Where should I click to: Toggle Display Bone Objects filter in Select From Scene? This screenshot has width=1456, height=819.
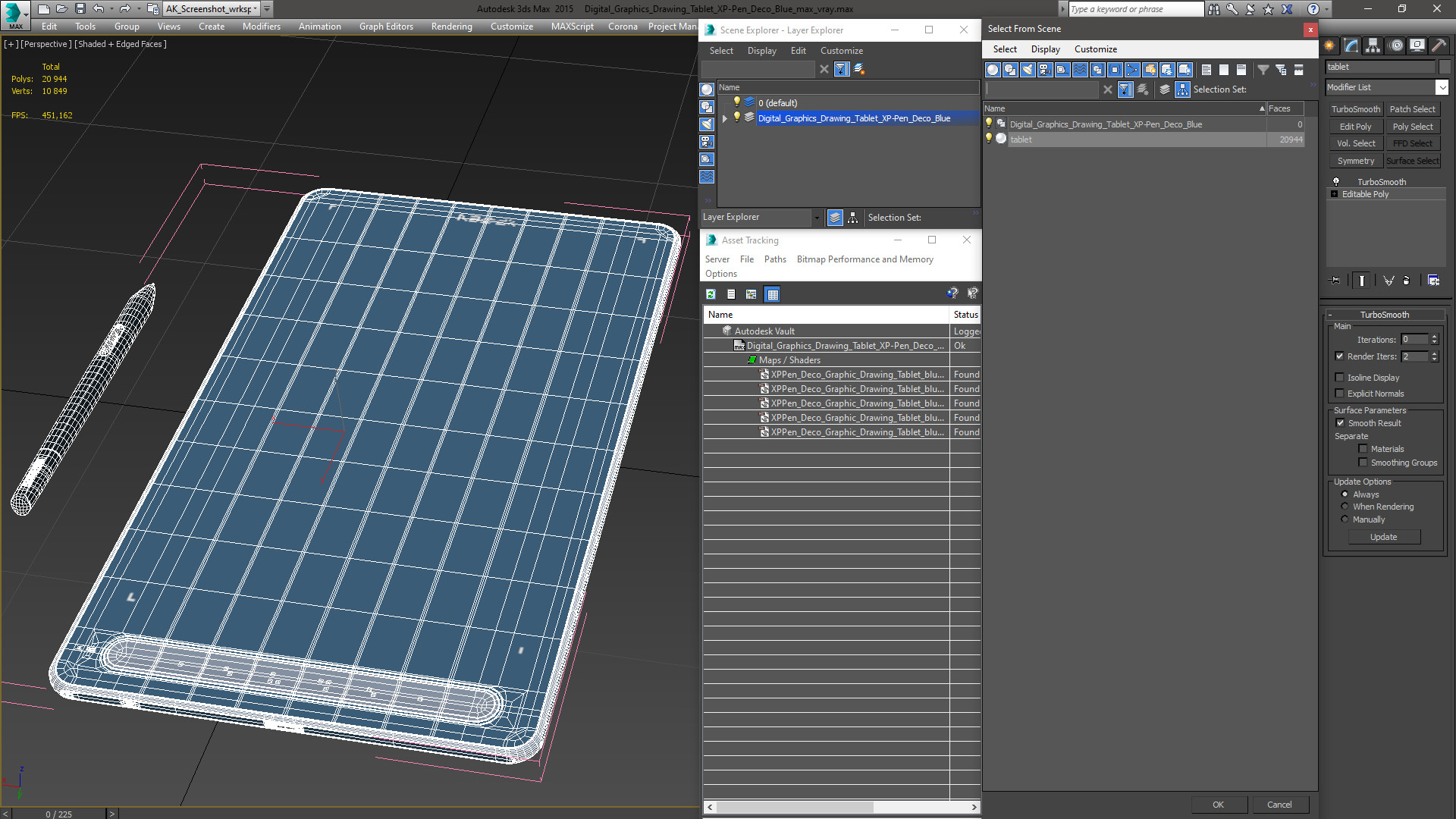[x=1132, y=70]
